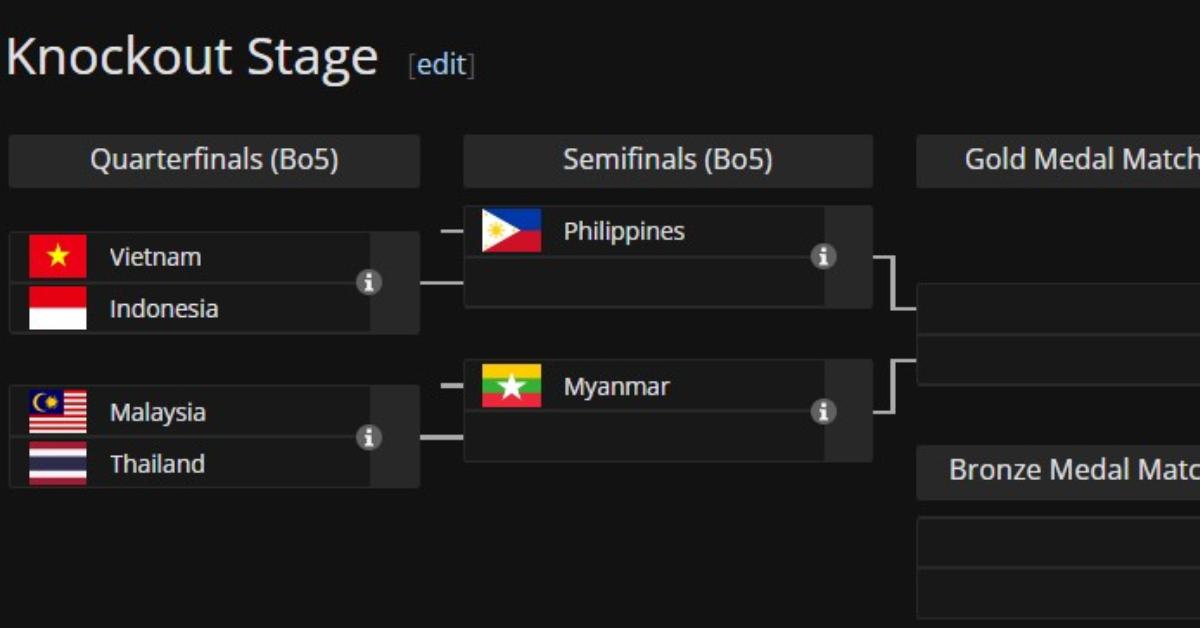
Task: Click the Indonesia flag icon
Action: [x=58, y=308]
